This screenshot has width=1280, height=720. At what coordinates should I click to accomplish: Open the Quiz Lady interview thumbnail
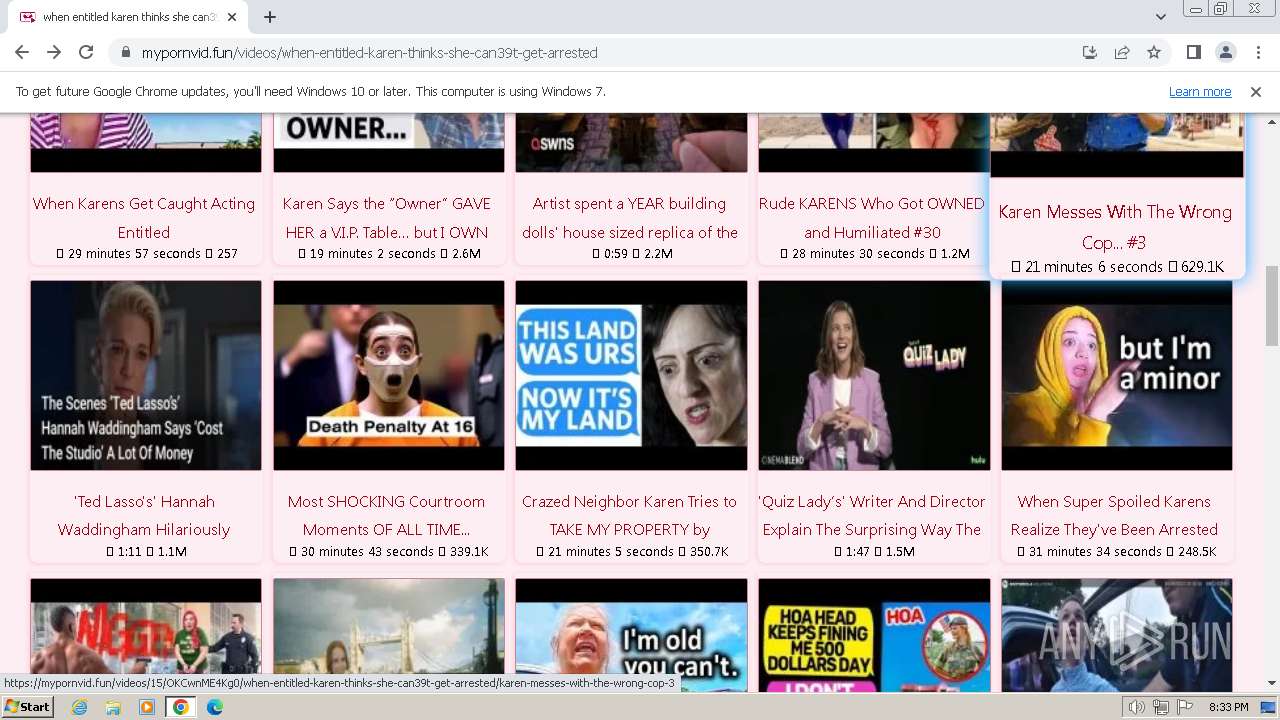pos(874,375)
